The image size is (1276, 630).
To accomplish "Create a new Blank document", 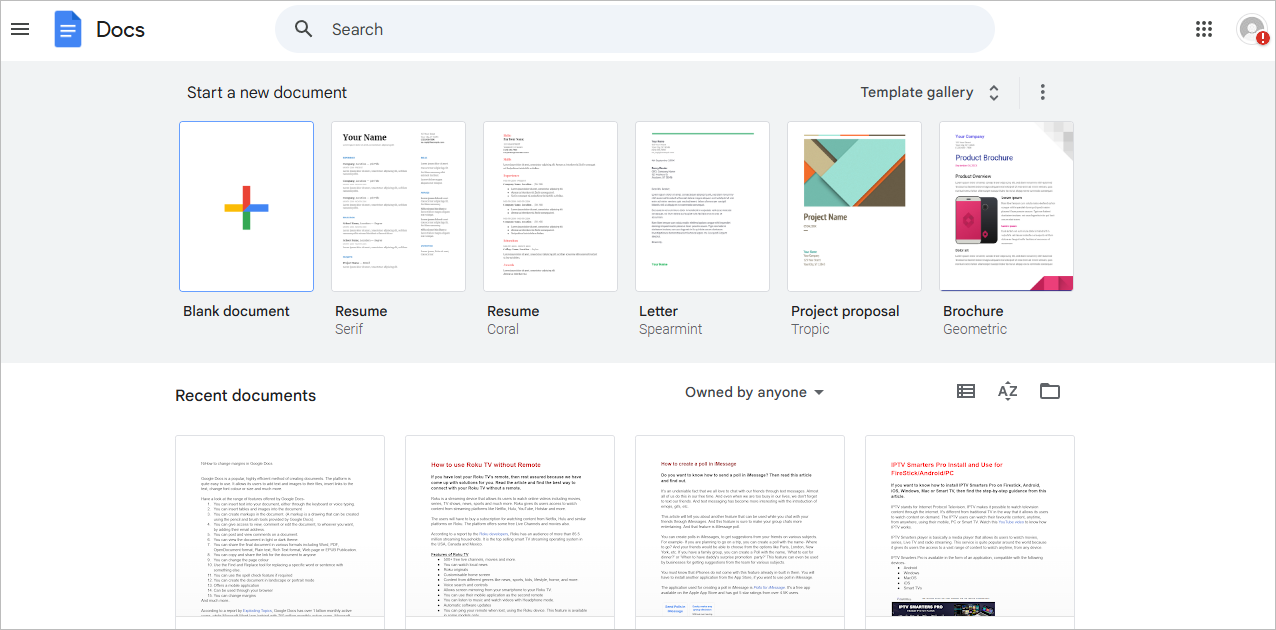I will pyautogui.click(x=246, y=207).
